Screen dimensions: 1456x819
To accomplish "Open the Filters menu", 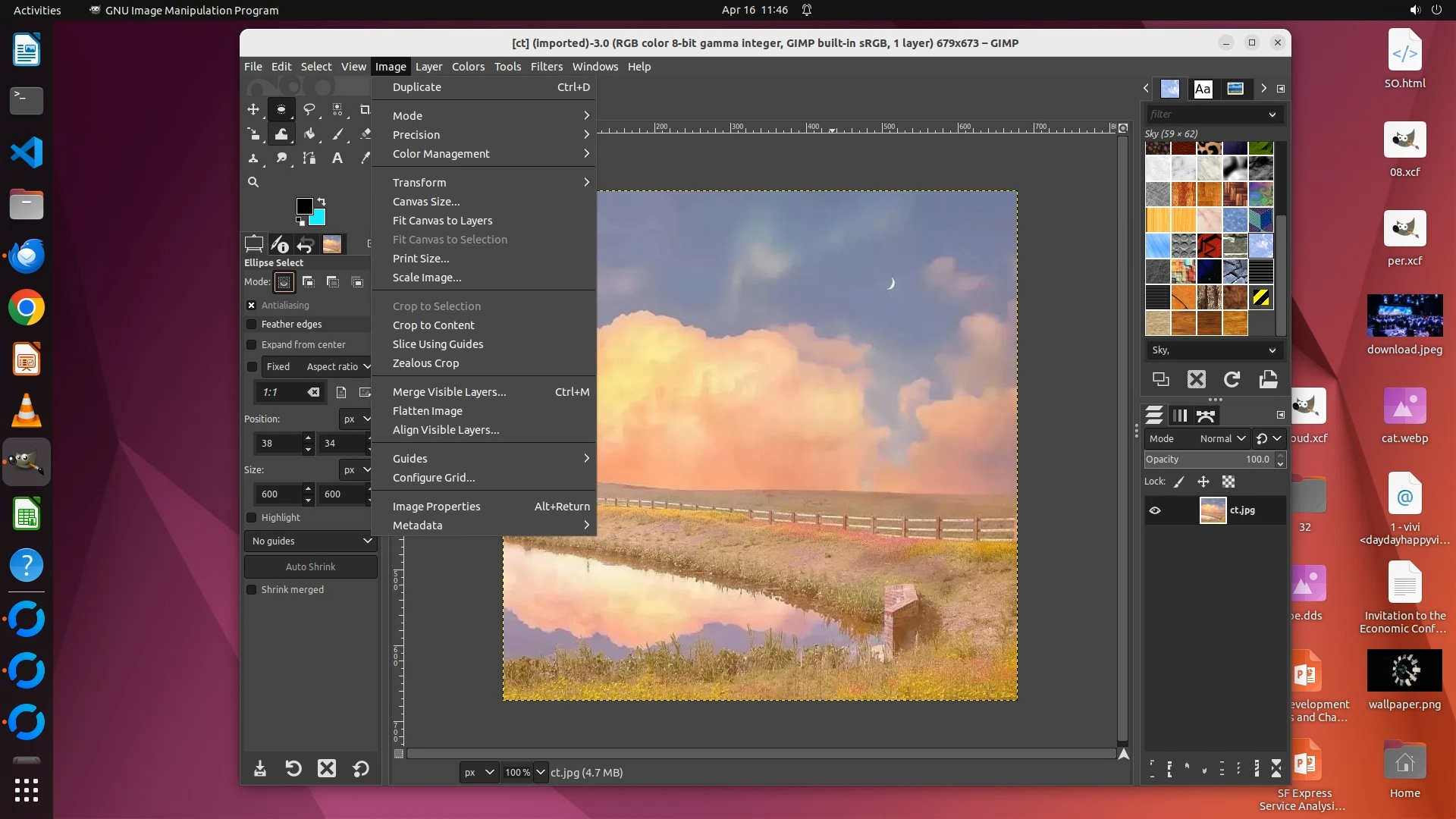I will pyautogui.click(x=546, y=67).
